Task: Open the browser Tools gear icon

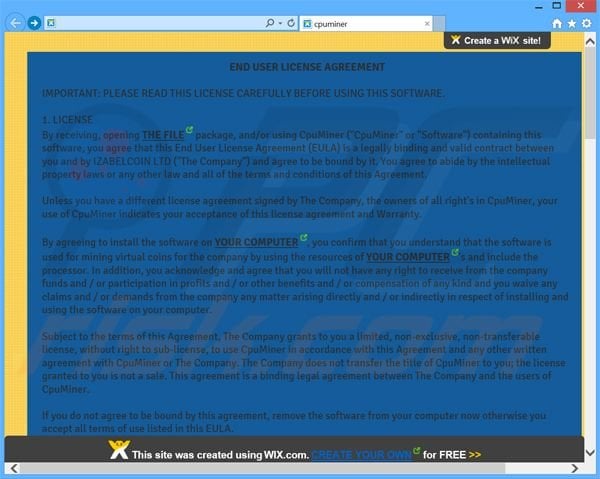Action: pyautogui.click(x=587, y=24)
